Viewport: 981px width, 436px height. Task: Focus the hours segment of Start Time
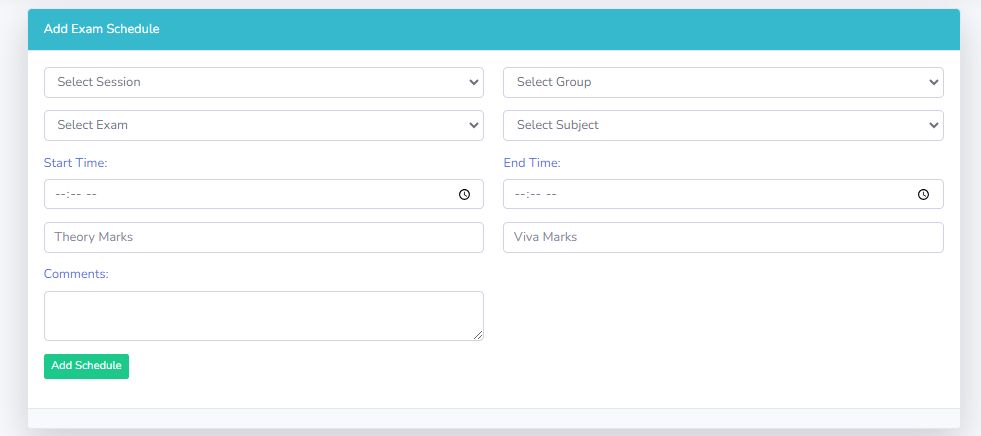click(59, 195)
